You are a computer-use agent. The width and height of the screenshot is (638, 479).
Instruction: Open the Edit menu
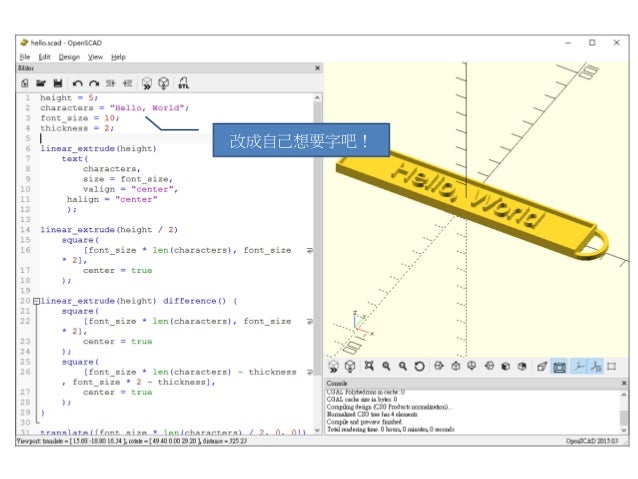coord(44,57)
